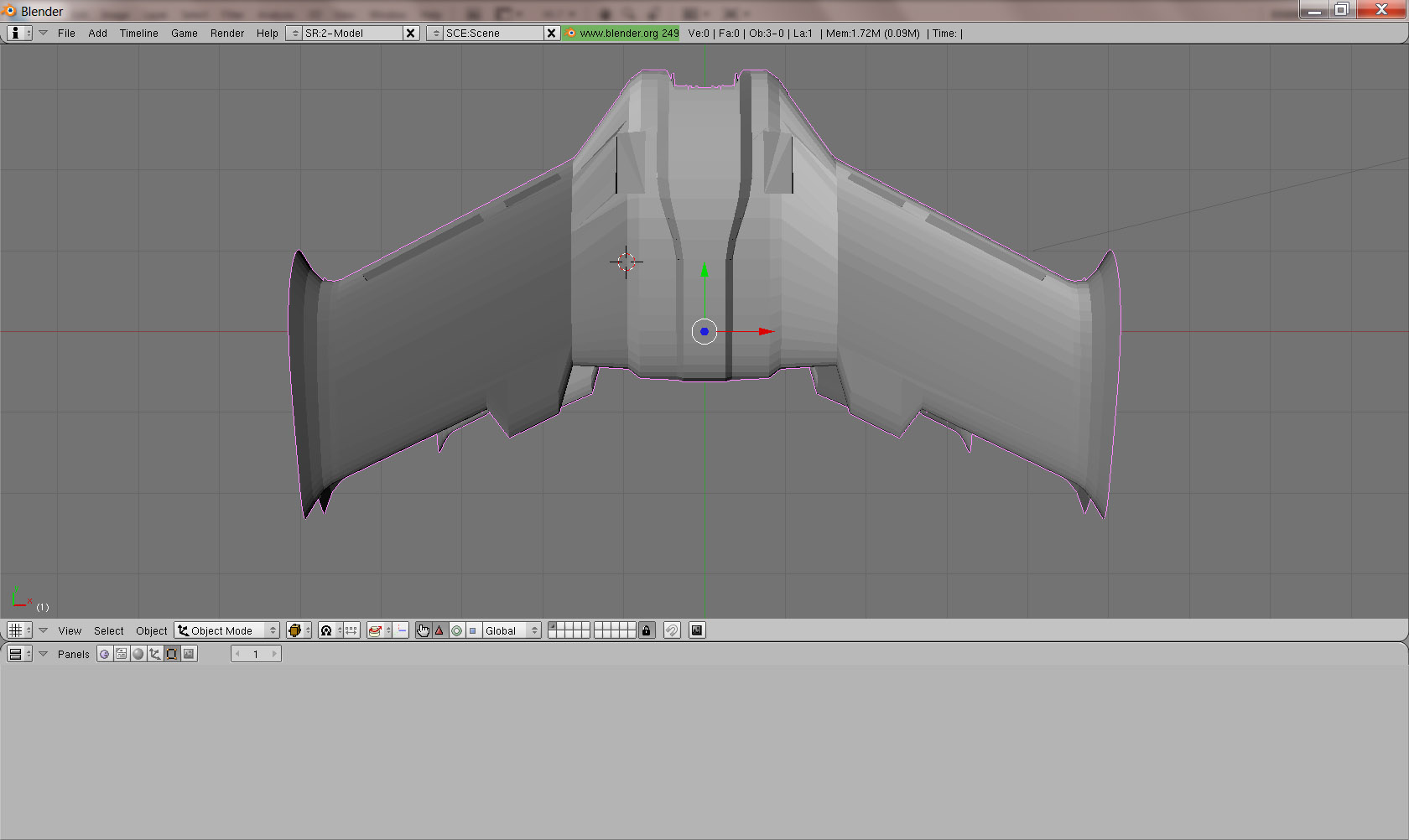Select the Object context button in Panels header

[x=155, y=654]
